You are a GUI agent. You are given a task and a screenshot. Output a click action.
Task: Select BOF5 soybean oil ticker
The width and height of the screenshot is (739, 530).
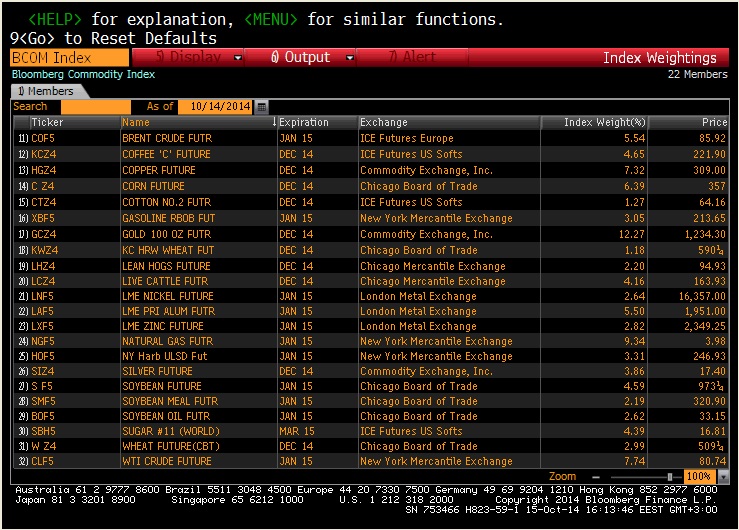(43, 417)
